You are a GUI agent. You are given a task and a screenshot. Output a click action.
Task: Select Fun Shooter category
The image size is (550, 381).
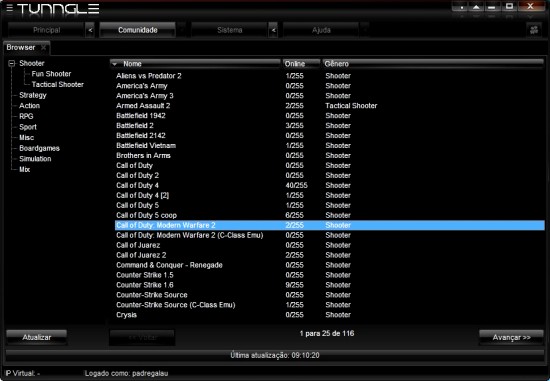point(51,74)
